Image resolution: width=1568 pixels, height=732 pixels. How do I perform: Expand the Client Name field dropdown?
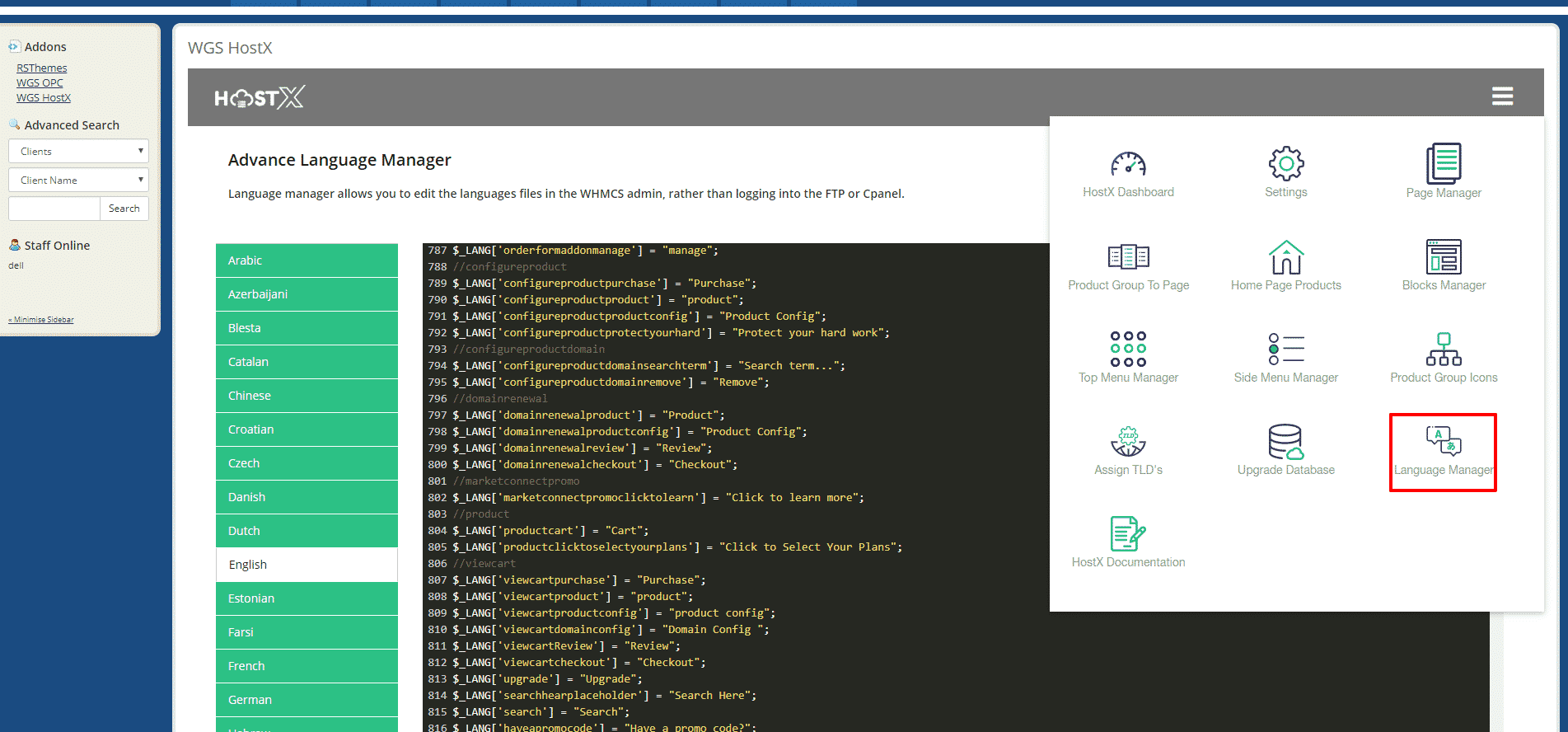click(79, 181)
